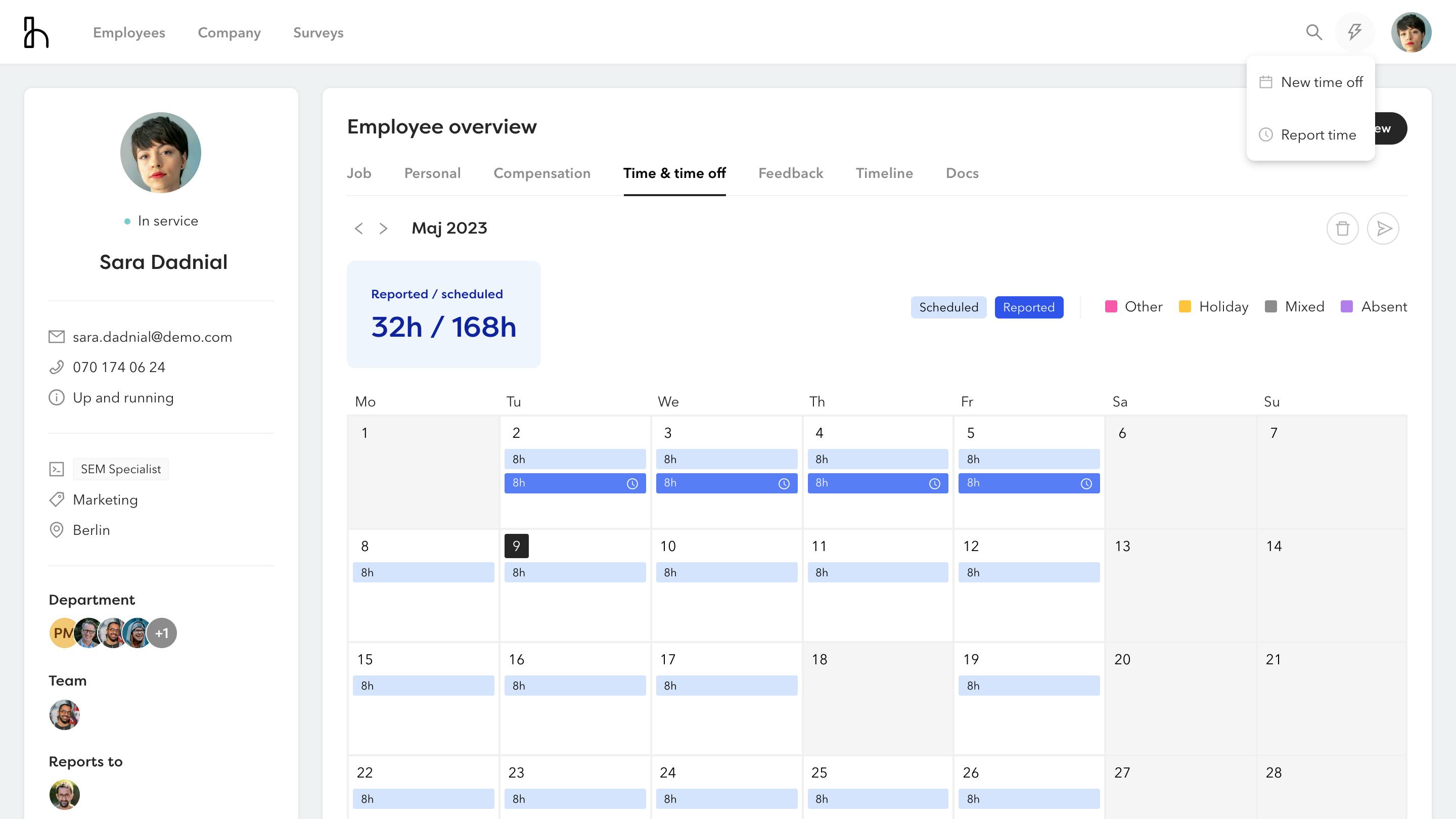Click the terminal icon beside SEM Specialist
The image size is (1456, 819).
click(x=57, y=469)
